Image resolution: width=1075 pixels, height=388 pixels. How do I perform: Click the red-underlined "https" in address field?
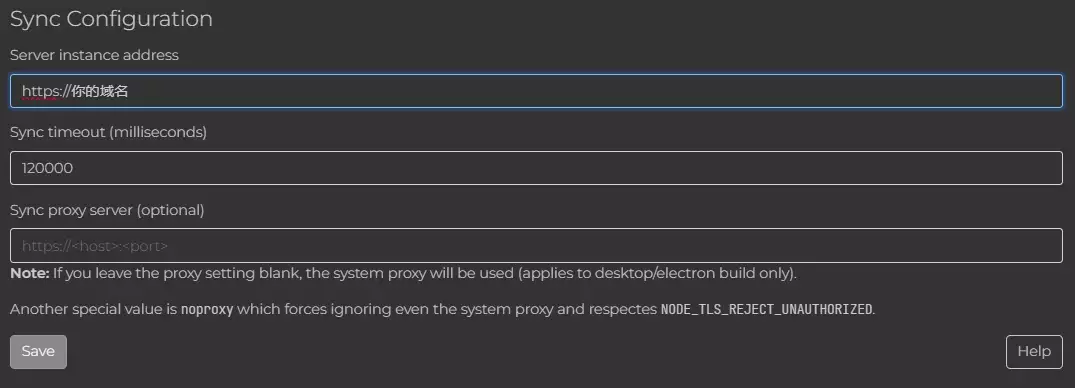tap(42, 91)
